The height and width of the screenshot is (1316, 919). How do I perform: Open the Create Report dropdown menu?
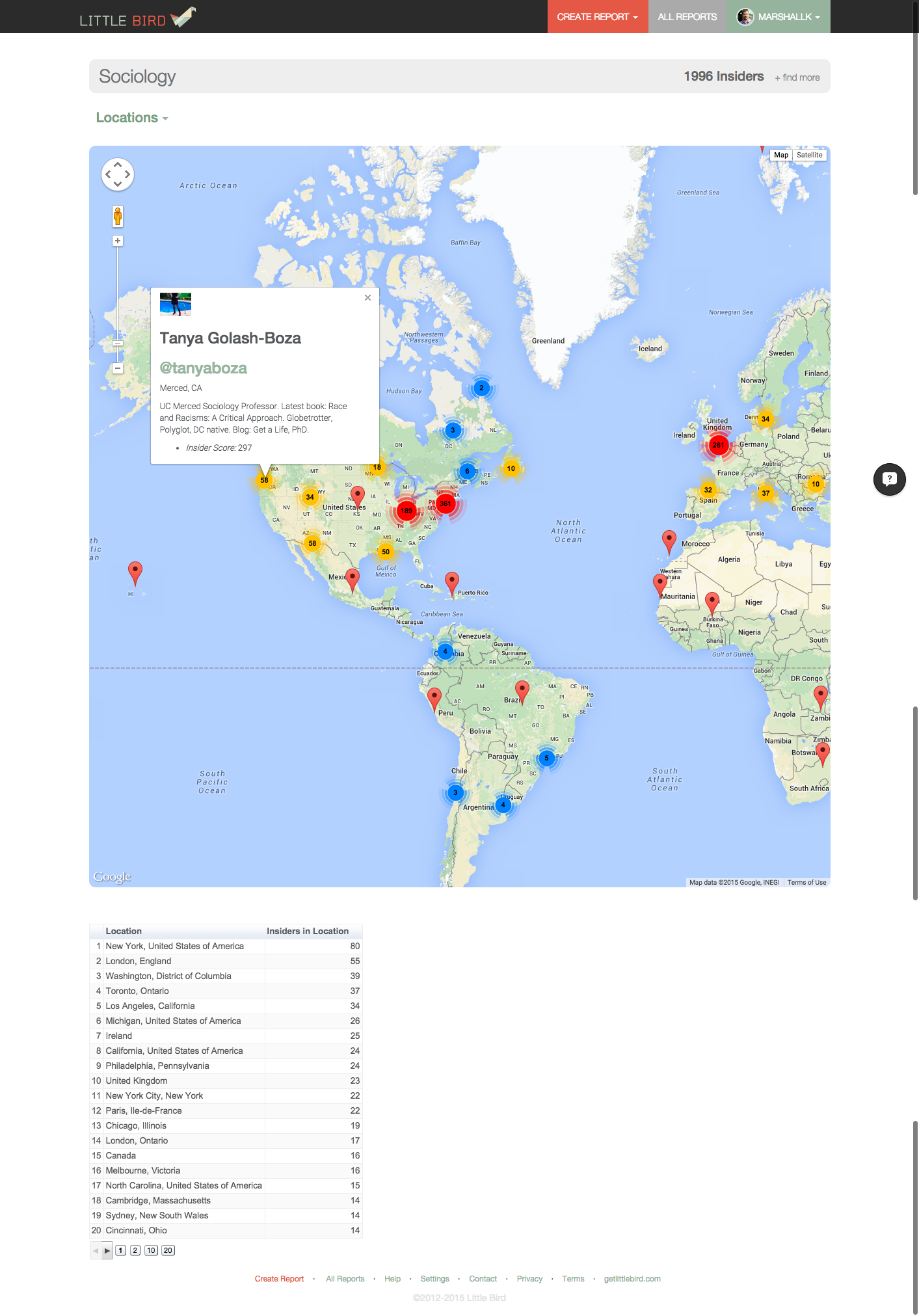point(597,17)
